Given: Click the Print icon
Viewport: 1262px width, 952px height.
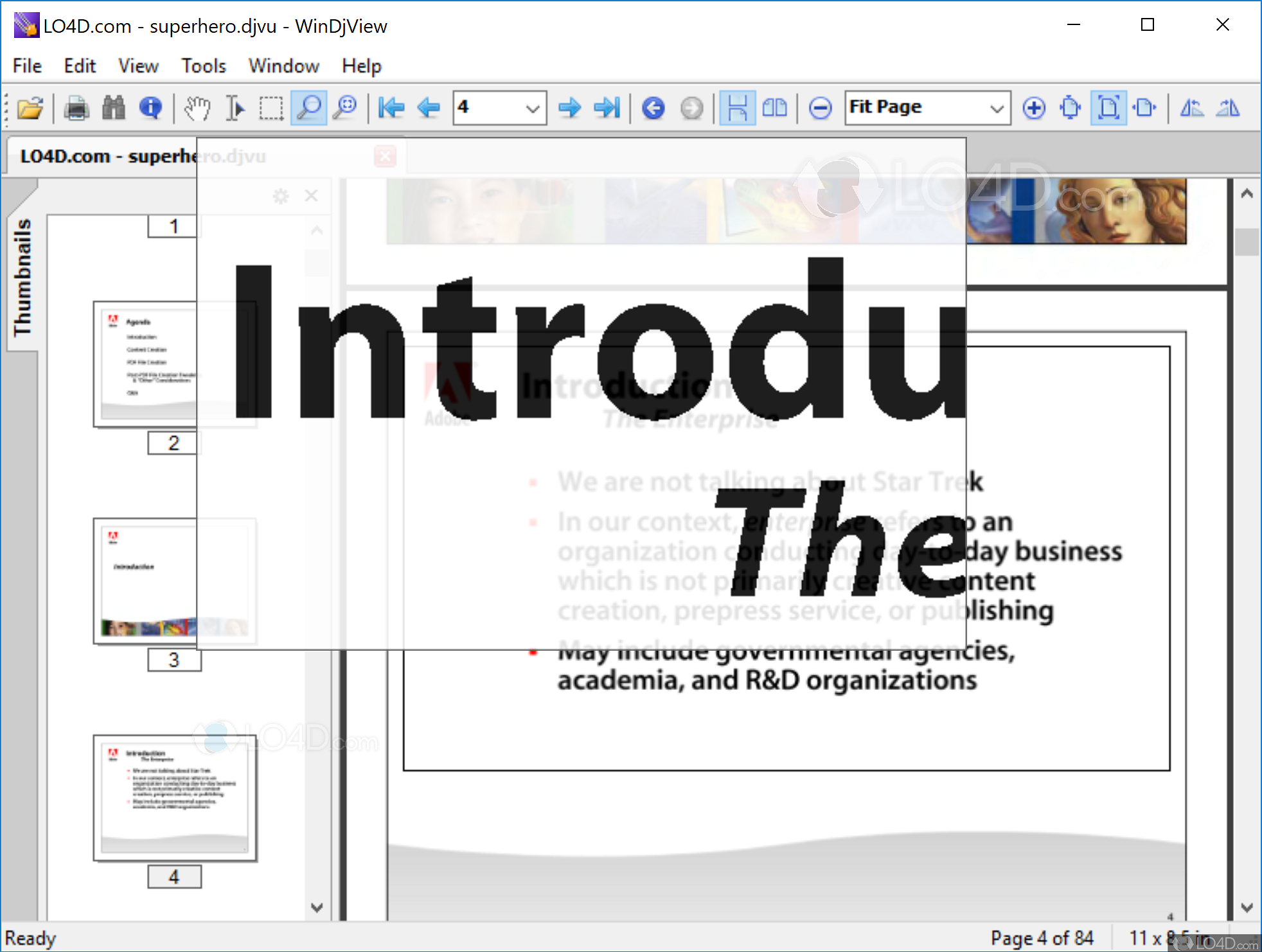Looking at the screenshot, I should point(76,108).
